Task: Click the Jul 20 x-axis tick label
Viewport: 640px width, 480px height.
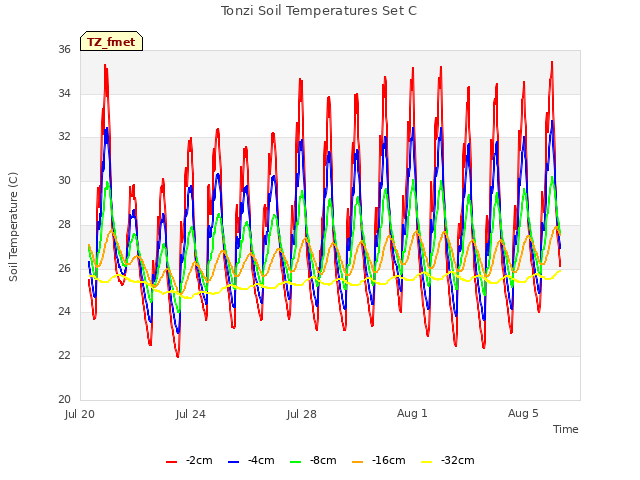Action: (x=80, y=414)
